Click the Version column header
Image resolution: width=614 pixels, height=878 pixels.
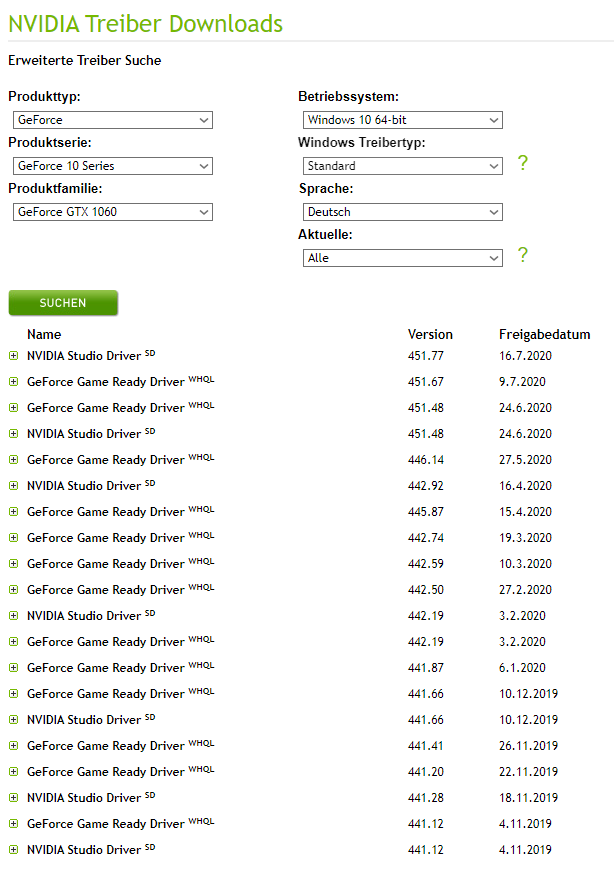[x=430, y=334]
